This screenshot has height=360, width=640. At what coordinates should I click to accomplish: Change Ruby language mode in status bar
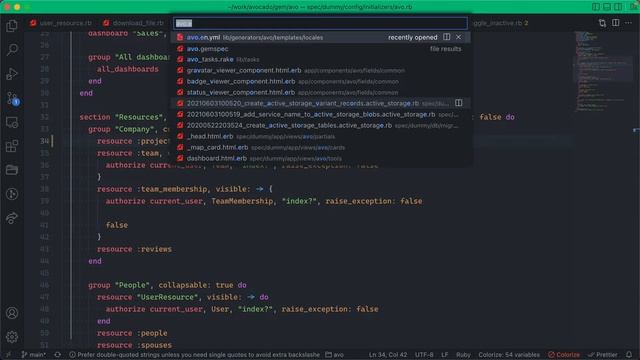pos(463,355)
